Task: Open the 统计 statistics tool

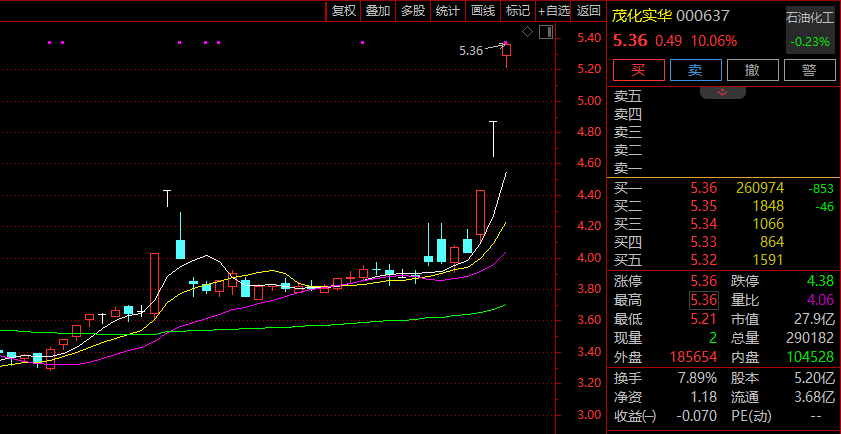Action: tap(448, 11)
